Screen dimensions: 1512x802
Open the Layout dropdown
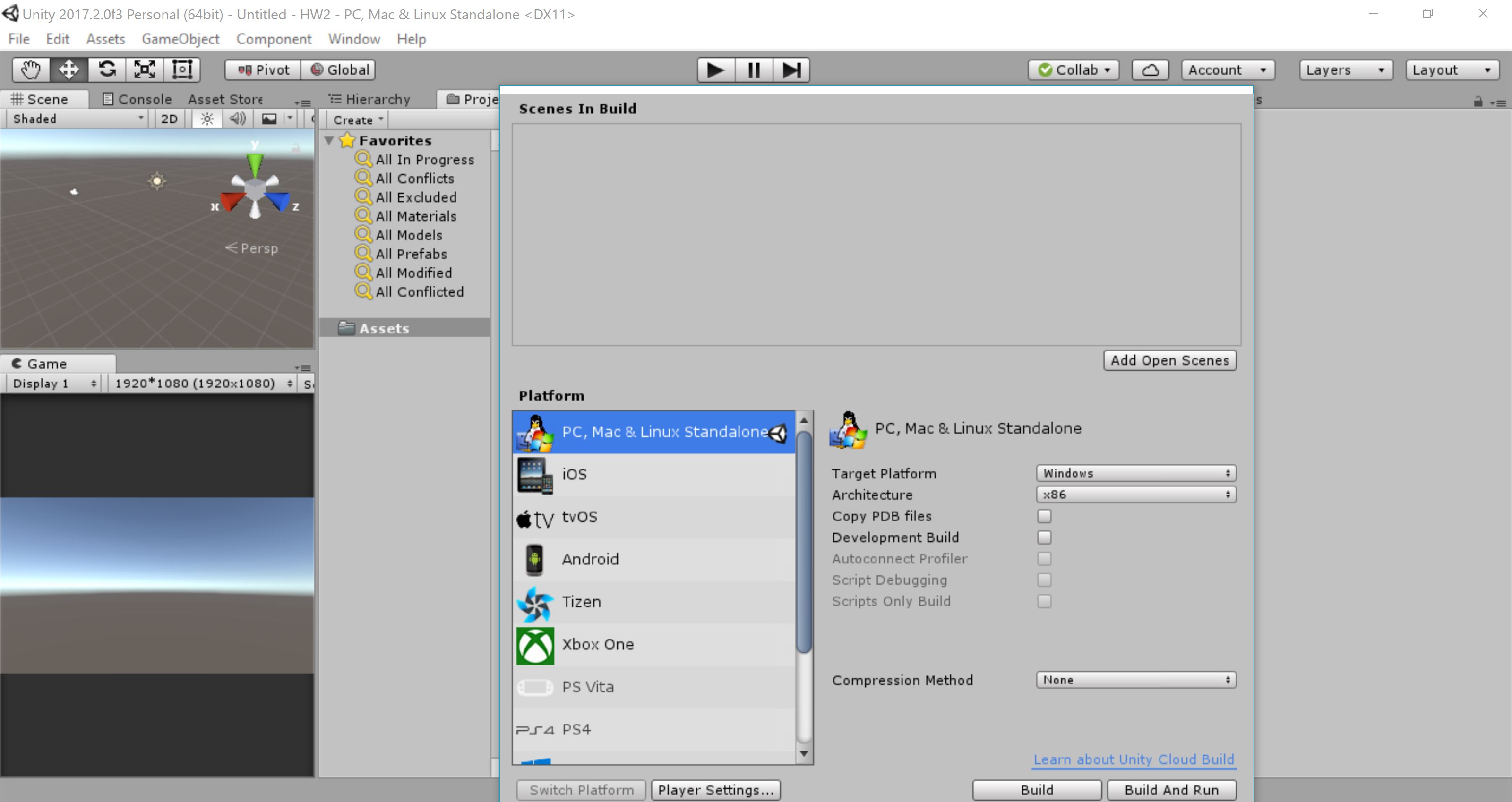coord(1452,70)
